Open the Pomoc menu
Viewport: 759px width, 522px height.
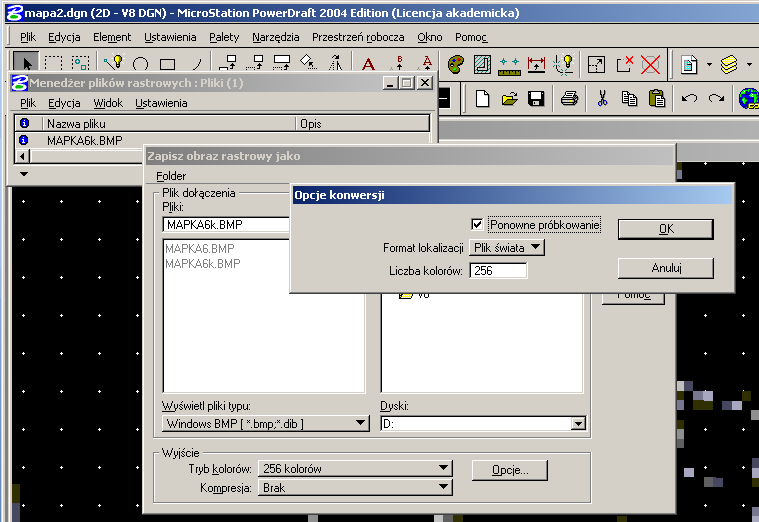pyautogui.click(x=471, y=37)
